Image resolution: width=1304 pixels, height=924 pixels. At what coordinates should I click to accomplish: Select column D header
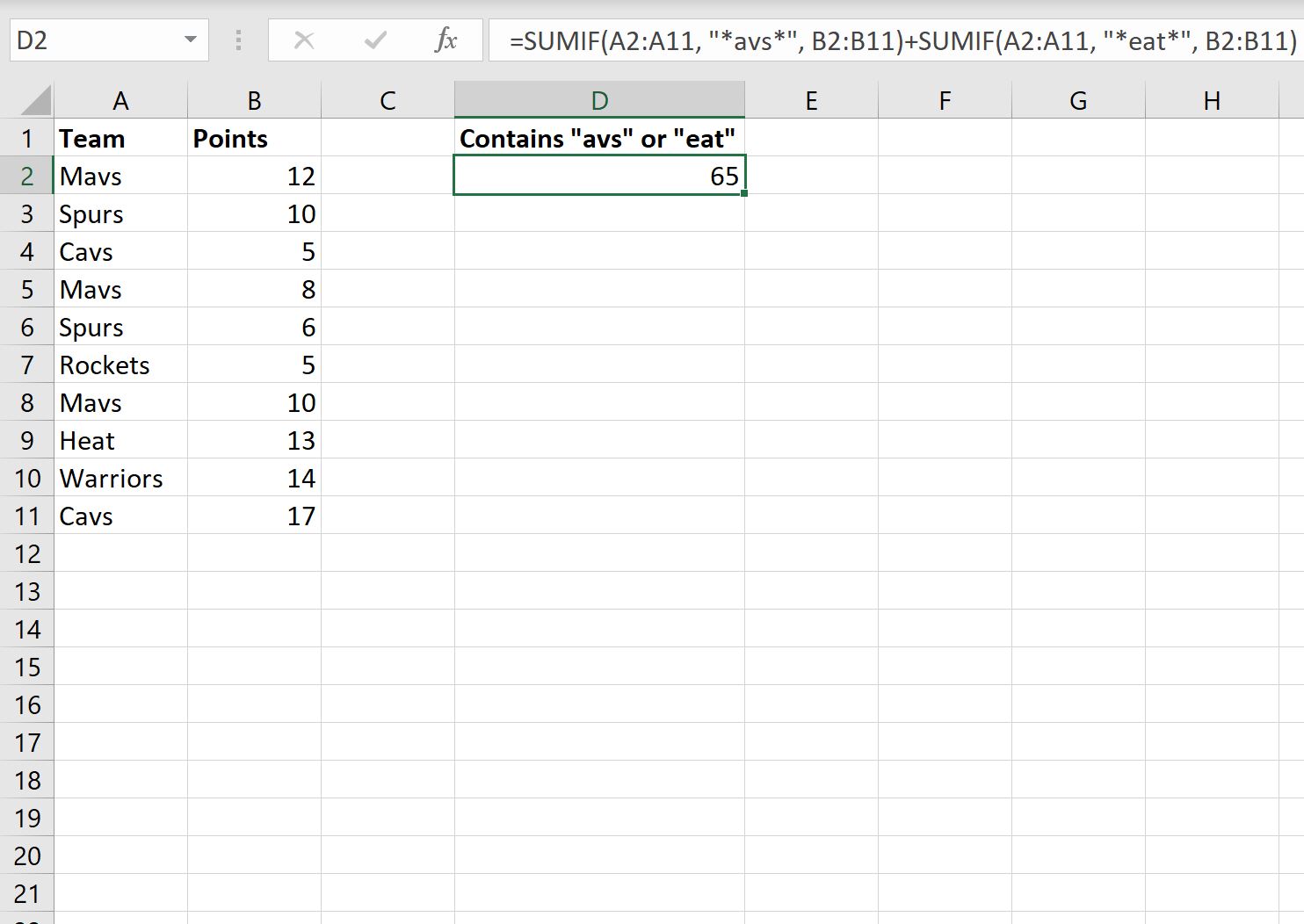click(x=599, y=99)
